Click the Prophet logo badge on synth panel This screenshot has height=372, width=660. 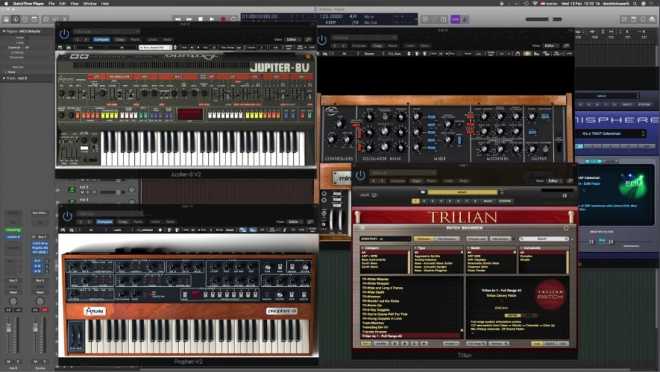click(x=282, y=311)
